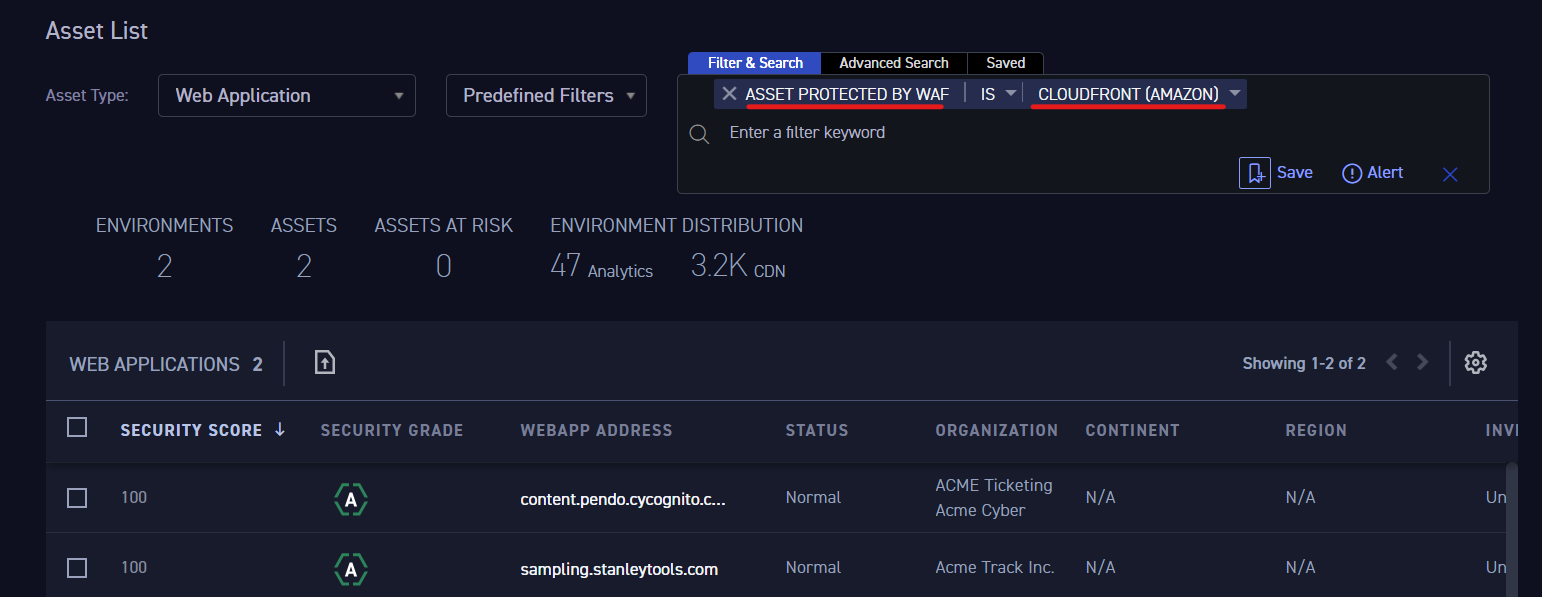Click Normal status in content.pendo row
This screenshot has width=1542, height=597.
click(813, 498)
